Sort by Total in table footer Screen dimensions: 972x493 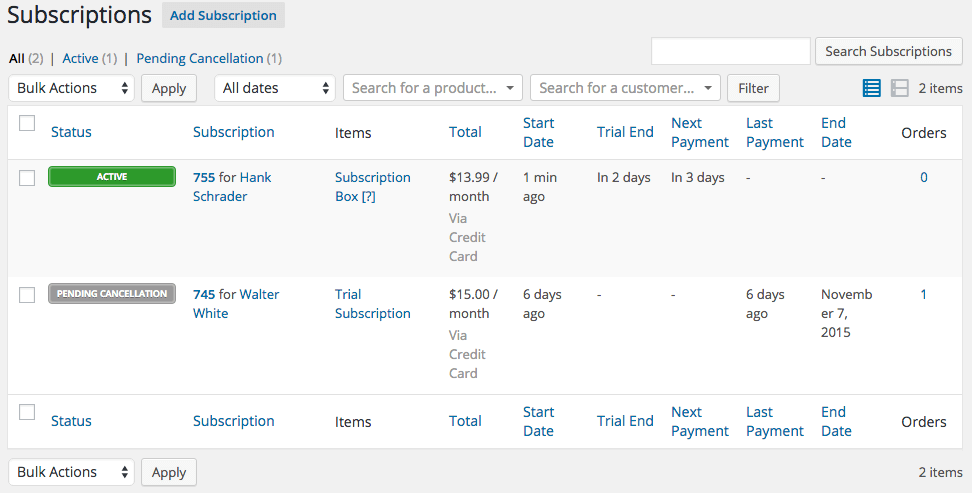tap(466, 421)
